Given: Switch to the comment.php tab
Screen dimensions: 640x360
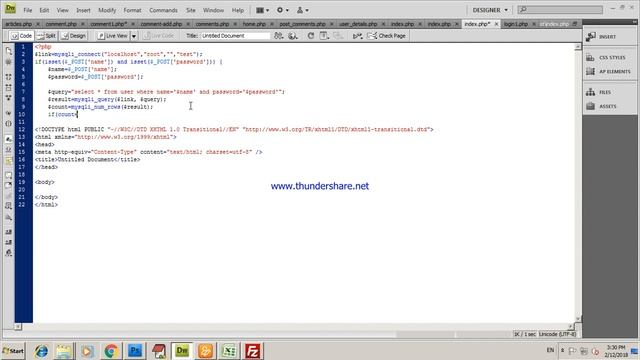Looking at the screenshot, I should click(61, 24).
